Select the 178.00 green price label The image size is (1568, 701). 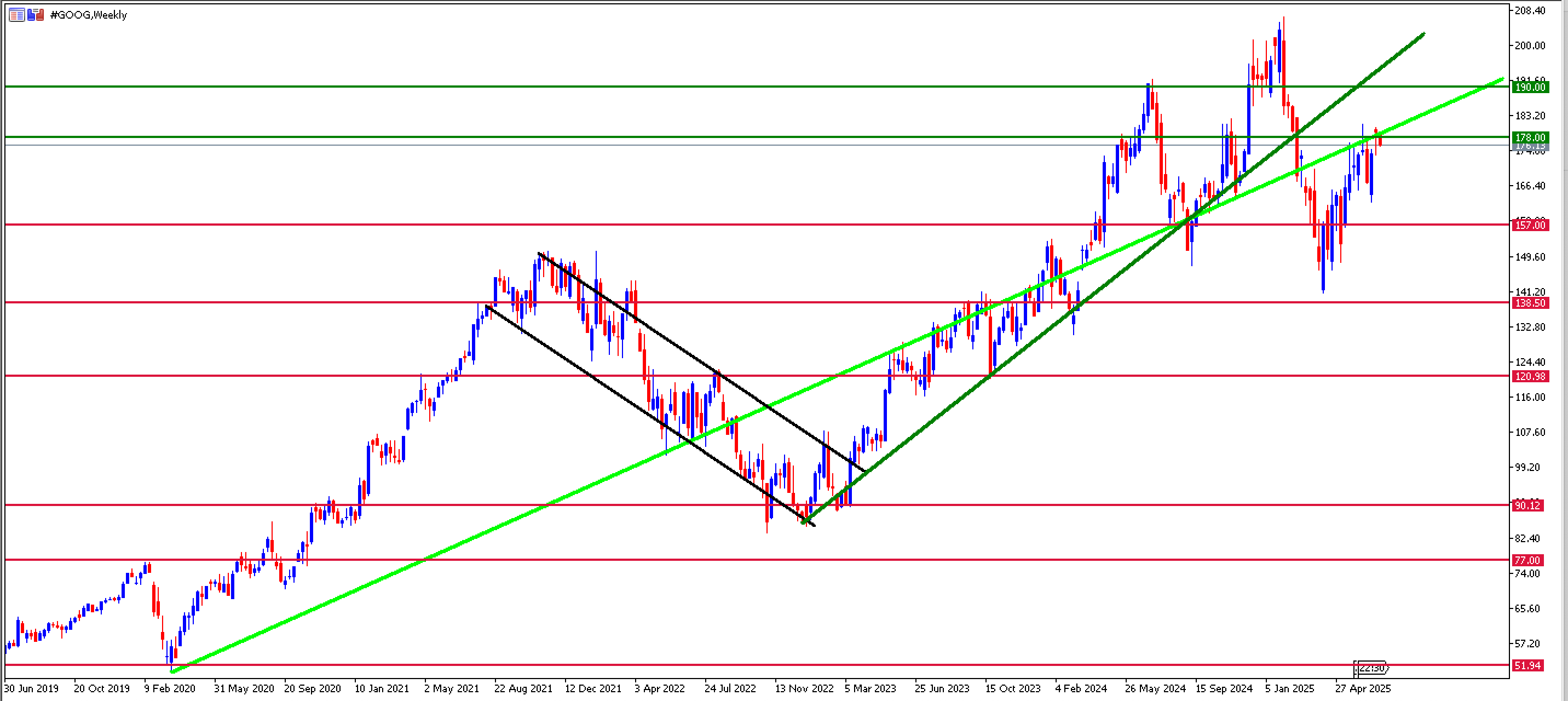[x=1530, y=137]
